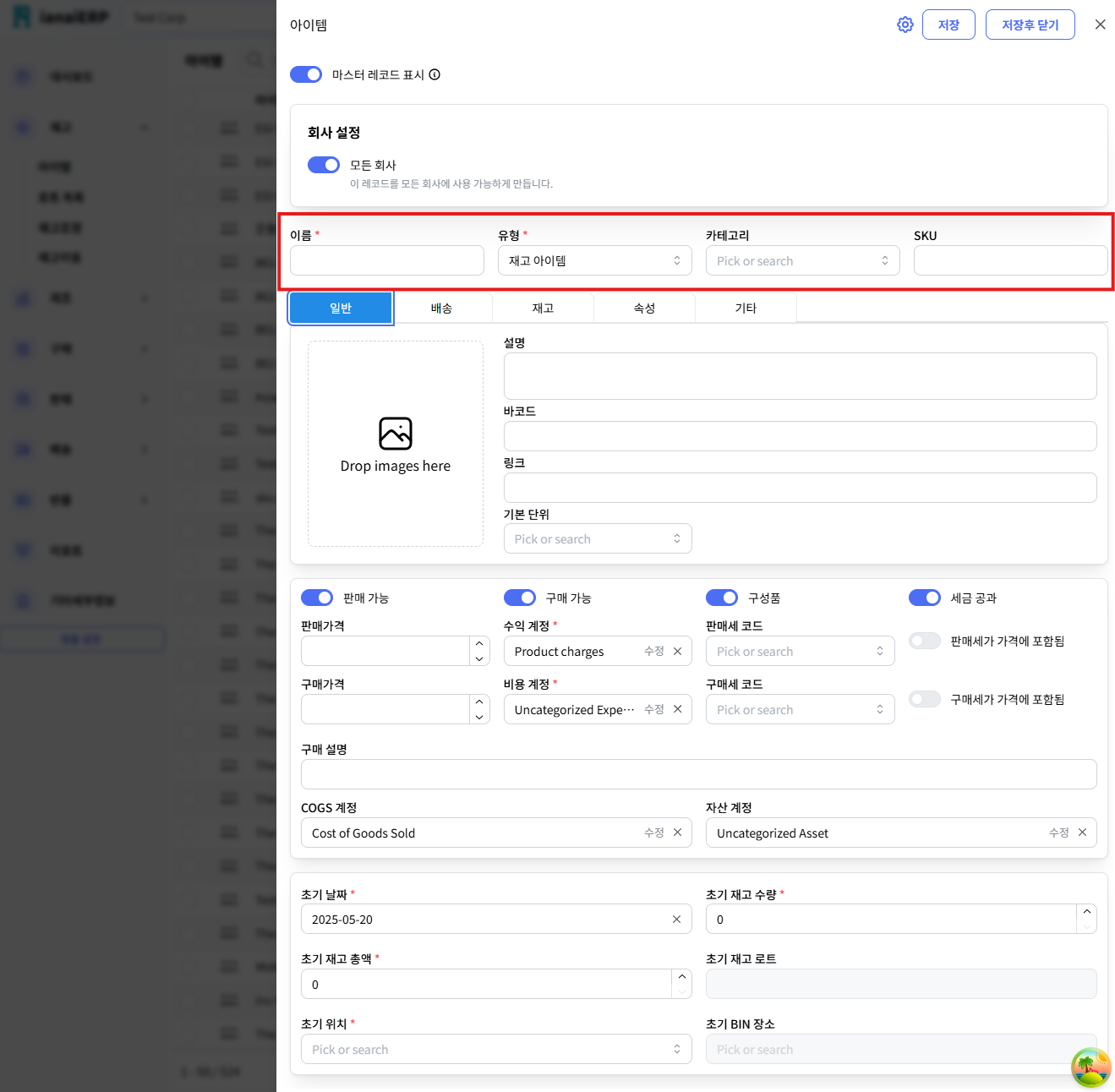Clear the 초기 날짜 2025-05-20 date
The height and width of the screenshot is (1092, 1115).
click(x=676, y=919)
